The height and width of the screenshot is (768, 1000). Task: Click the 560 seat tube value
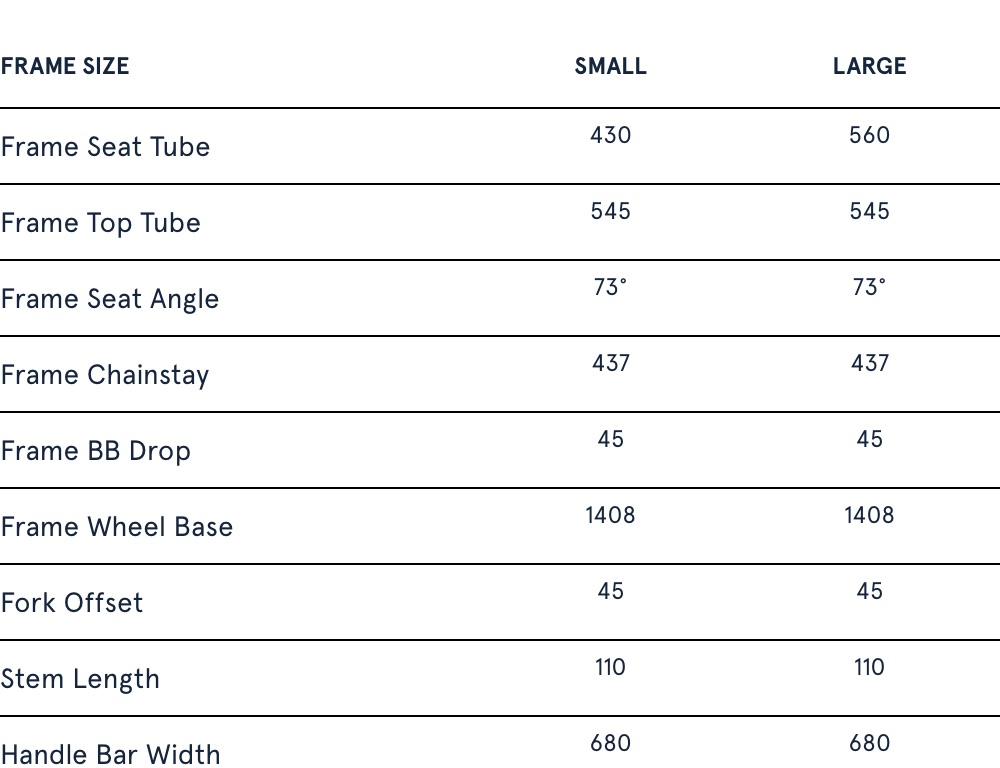(869, 135)
